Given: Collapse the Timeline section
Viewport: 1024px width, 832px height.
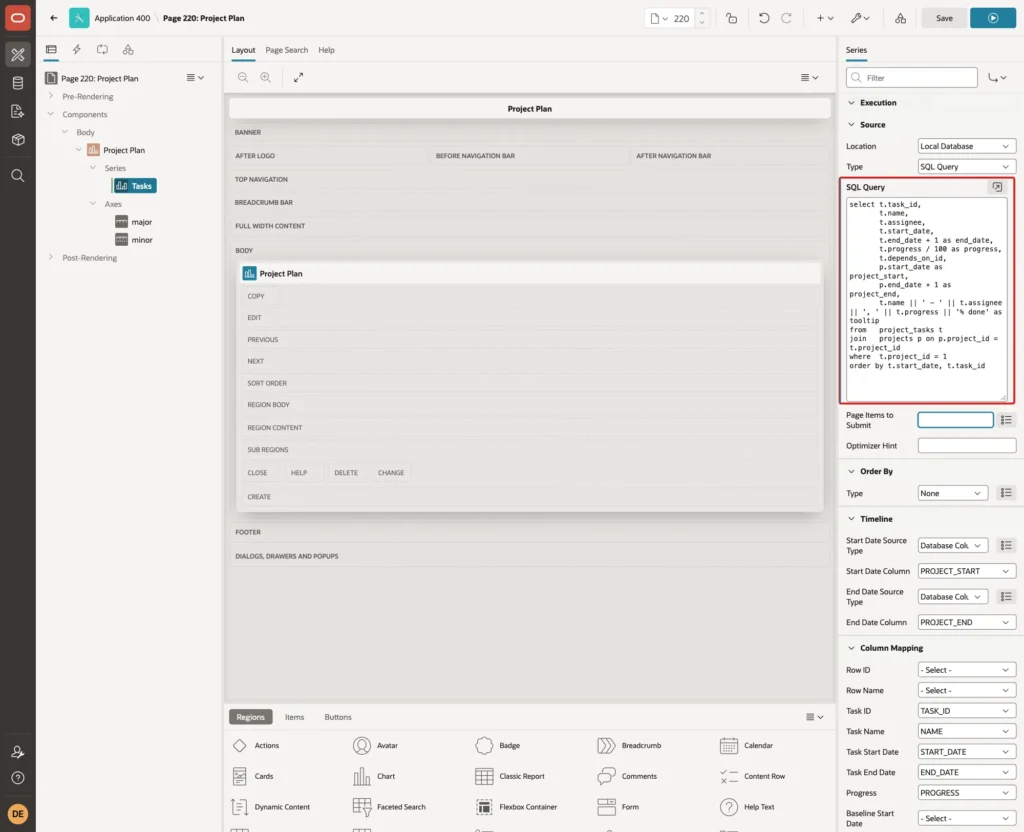Looking at the screenshot, I should pos(851,519).
